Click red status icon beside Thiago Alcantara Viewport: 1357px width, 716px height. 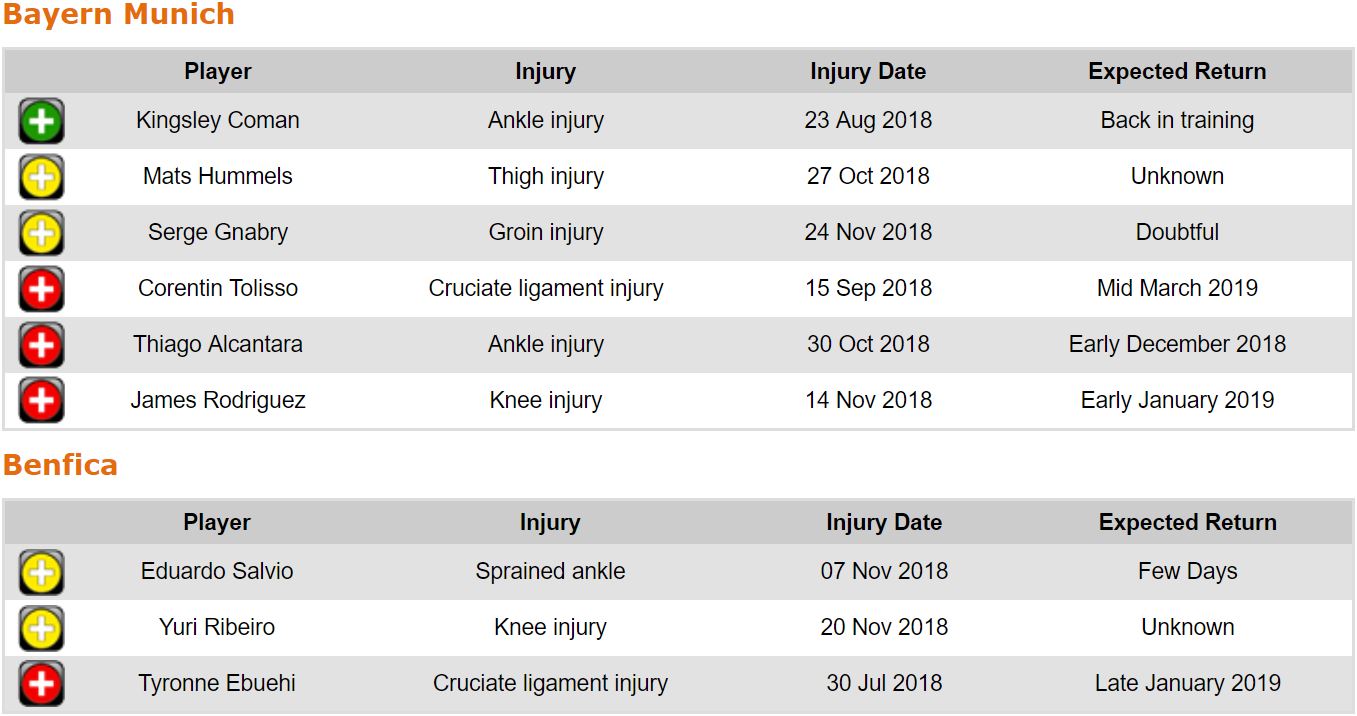(x=41, y=346)
